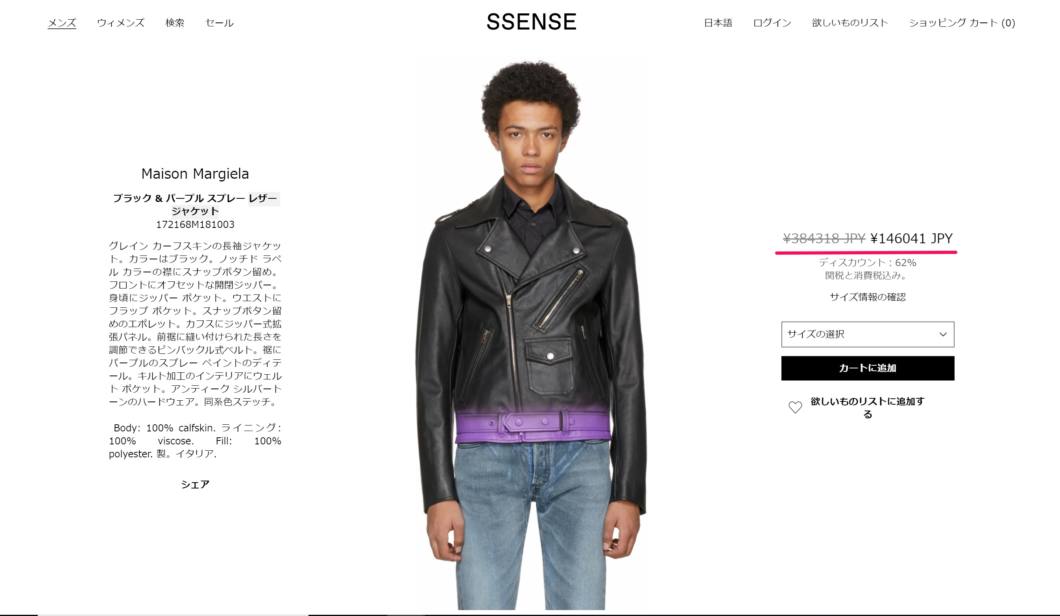This screenshot has width=1060, height=616.
Task: Open the サイズの選択 size dropdown
Action: pos(867,334)
